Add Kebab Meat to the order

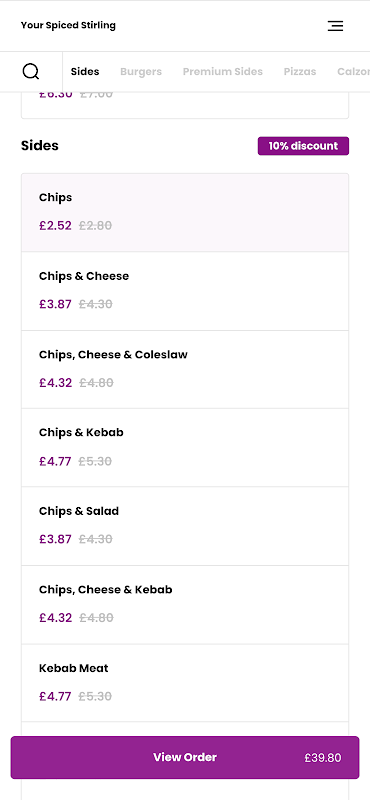point(185,683)
